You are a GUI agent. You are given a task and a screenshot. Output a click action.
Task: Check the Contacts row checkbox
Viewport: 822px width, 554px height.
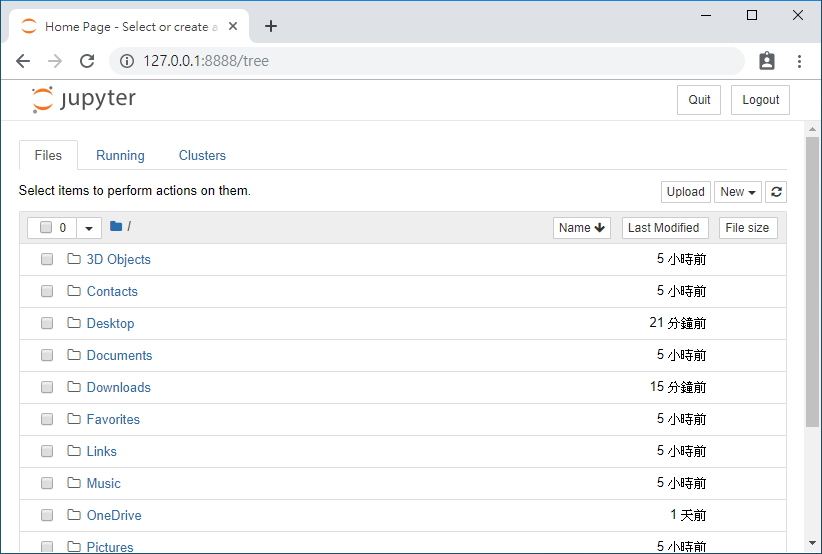tap(47, 291)
